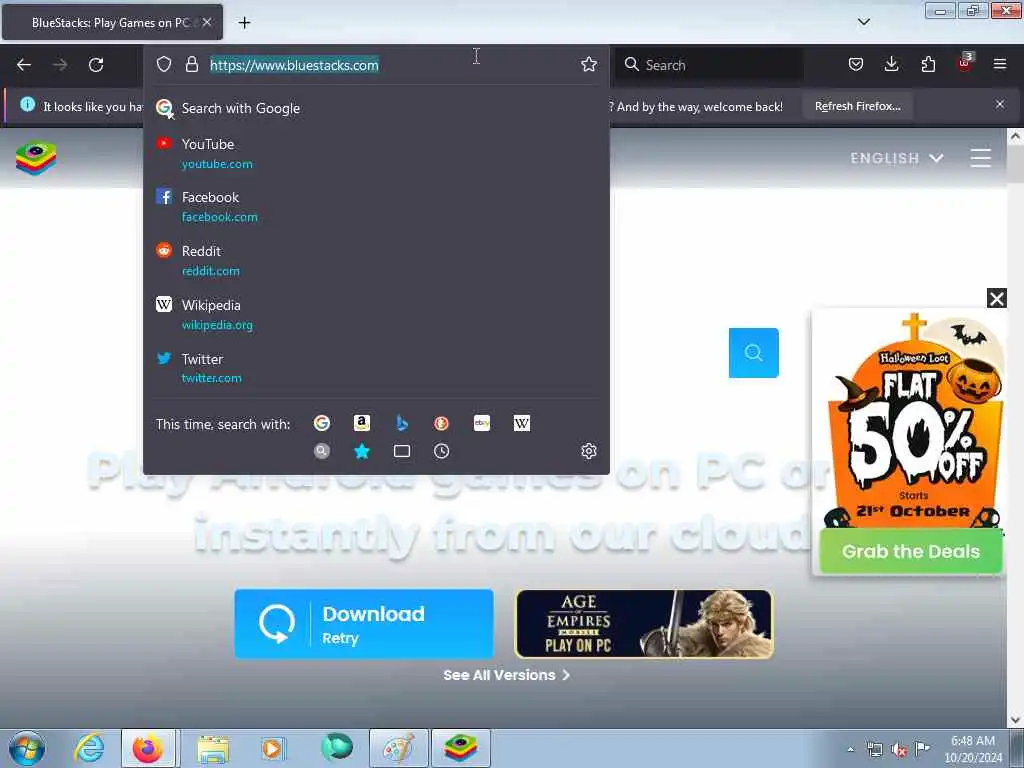
Task: Open the red extension badge icon
Action: [965, 63]
